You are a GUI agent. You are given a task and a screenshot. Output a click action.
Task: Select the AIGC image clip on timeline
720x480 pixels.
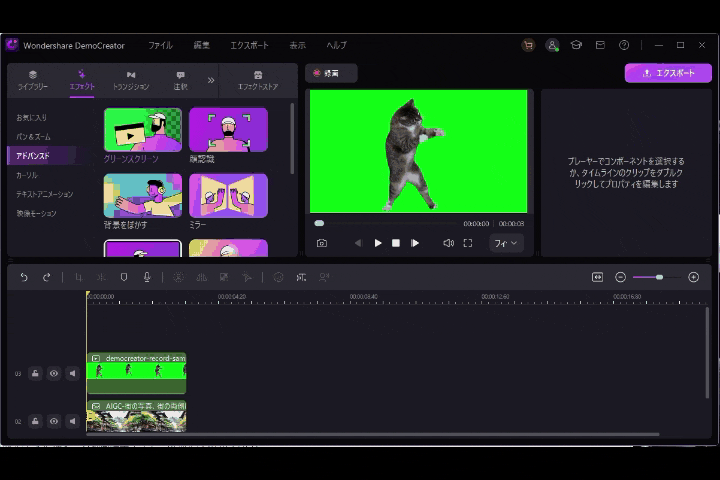tap(136, 416)
